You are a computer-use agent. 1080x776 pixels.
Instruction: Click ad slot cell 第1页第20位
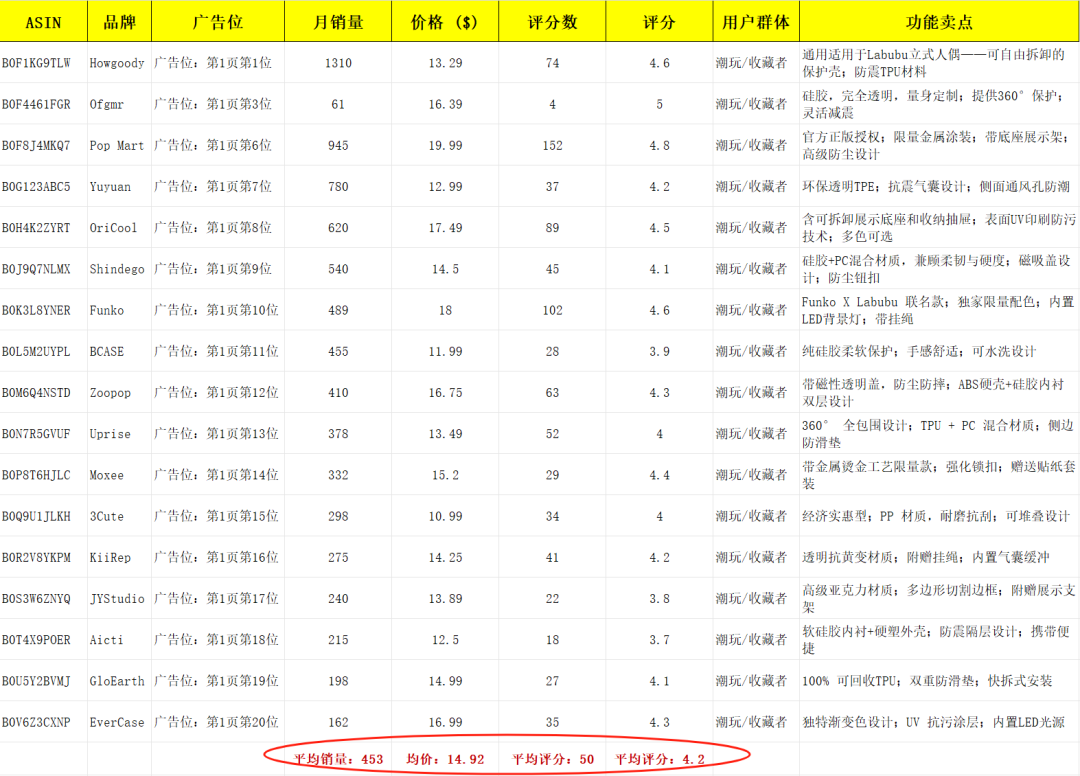216,722
